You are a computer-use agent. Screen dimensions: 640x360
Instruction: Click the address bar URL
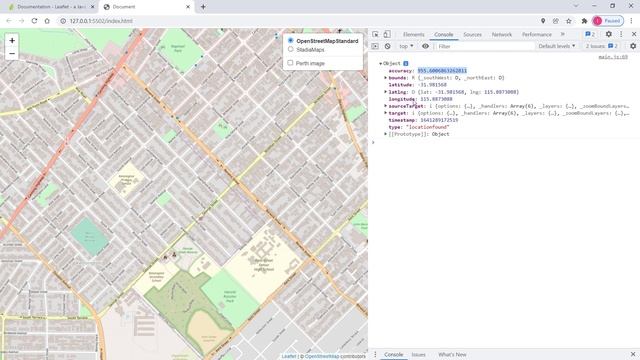pyautogui.click(x=101, y=21)
